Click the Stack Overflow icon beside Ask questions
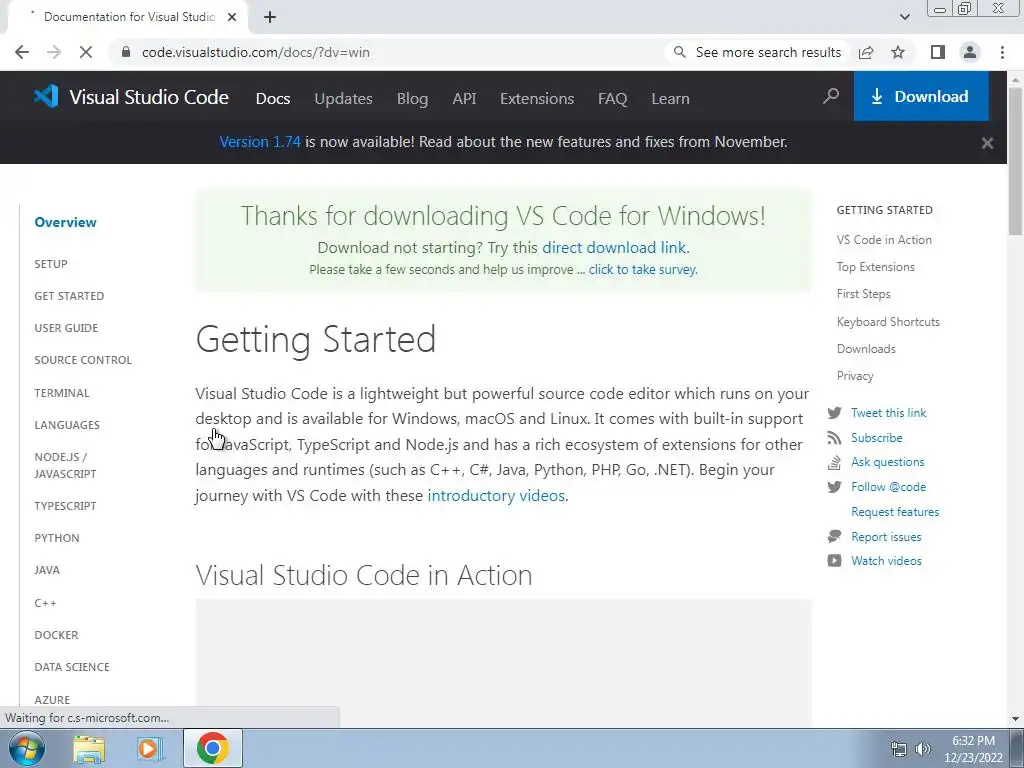 coord(835,462)
